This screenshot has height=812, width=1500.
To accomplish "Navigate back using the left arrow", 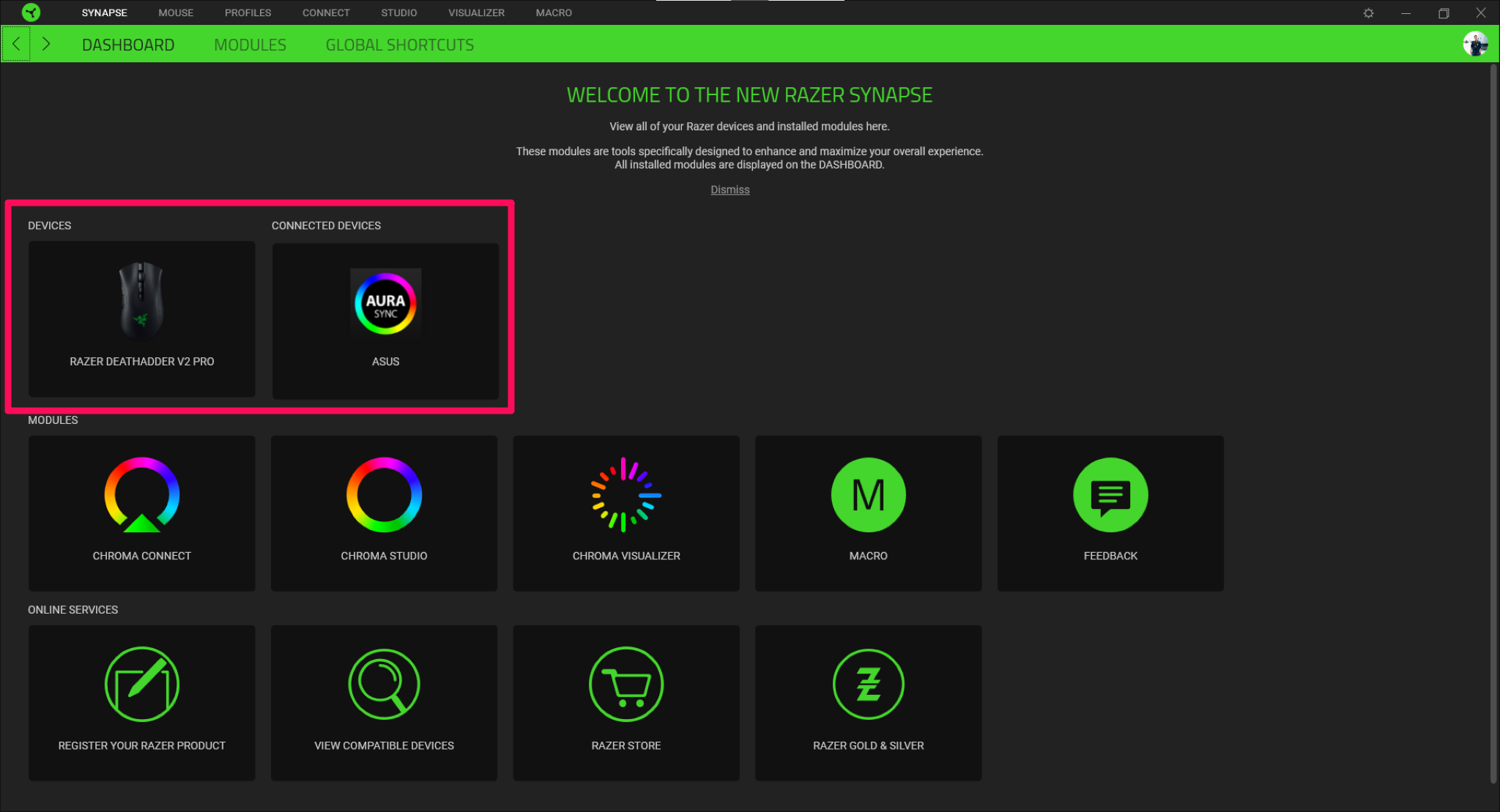I will [x=15, y=44].
